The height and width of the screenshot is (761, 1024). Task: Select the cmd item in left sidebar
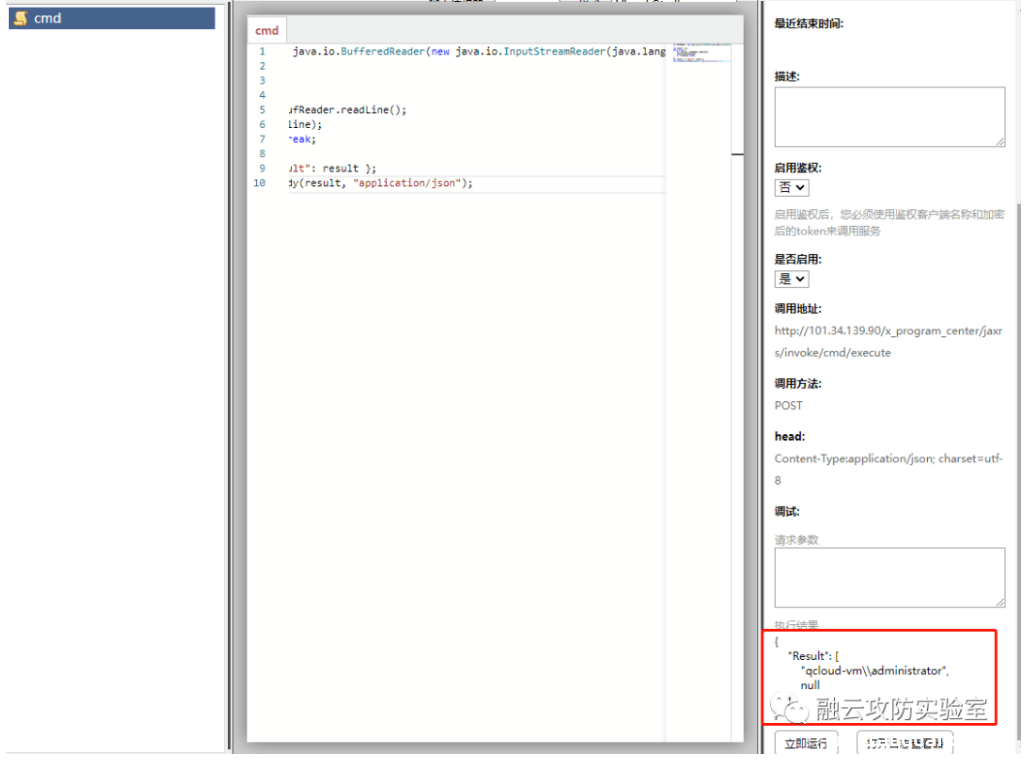(112, 18)
